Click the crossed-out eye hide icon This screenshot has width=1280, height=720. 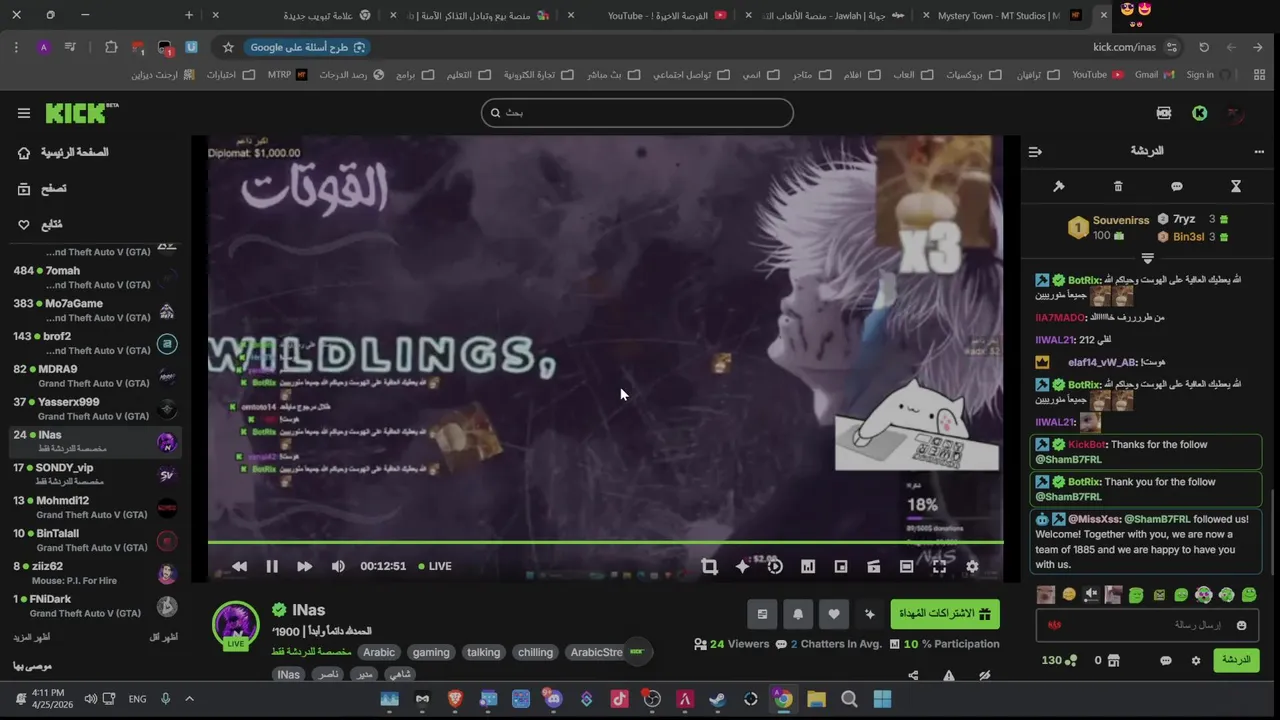coord(985,675)
